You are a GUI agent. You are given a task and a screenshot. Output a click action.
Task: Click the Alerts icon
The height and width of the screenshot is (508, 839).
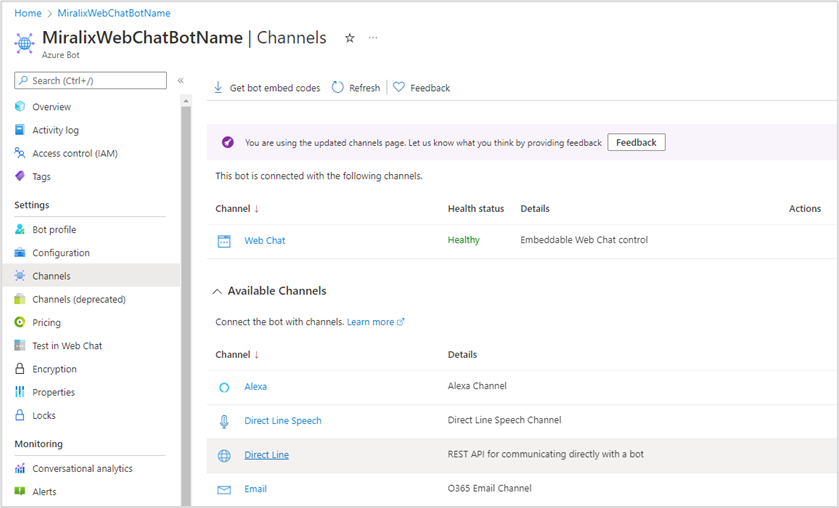coord(20,491)
